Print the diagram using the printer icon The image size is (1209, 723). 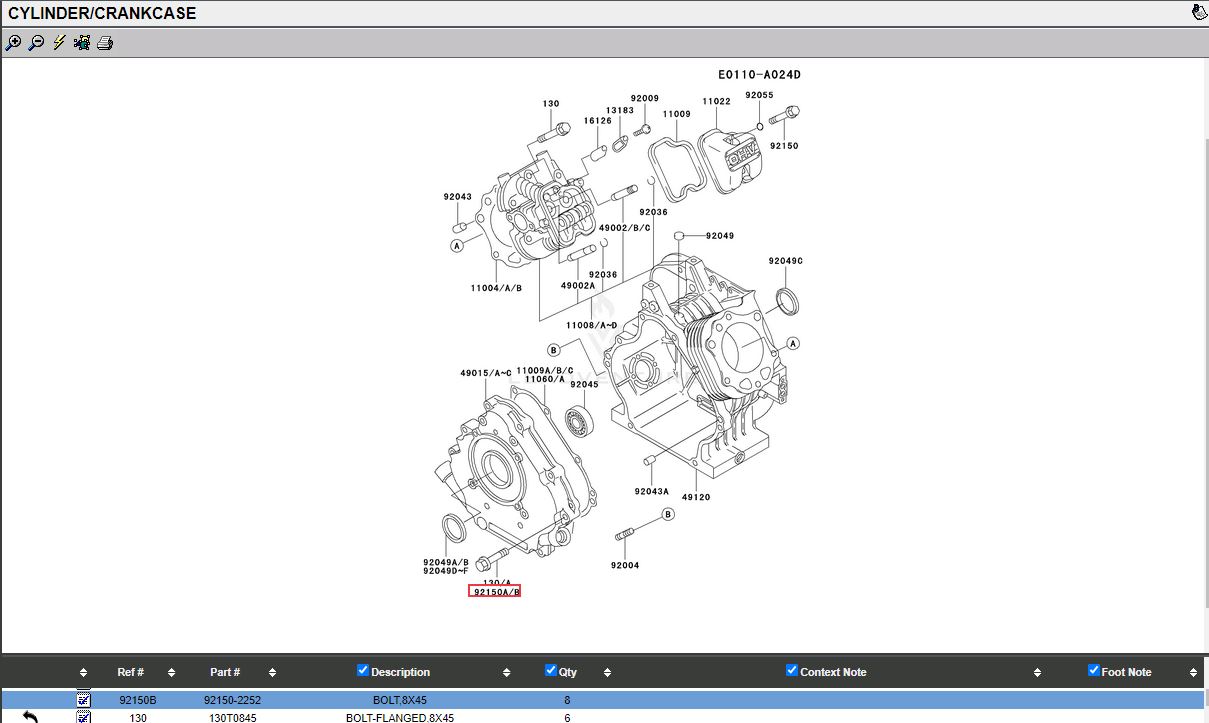(x=105, y=43)
